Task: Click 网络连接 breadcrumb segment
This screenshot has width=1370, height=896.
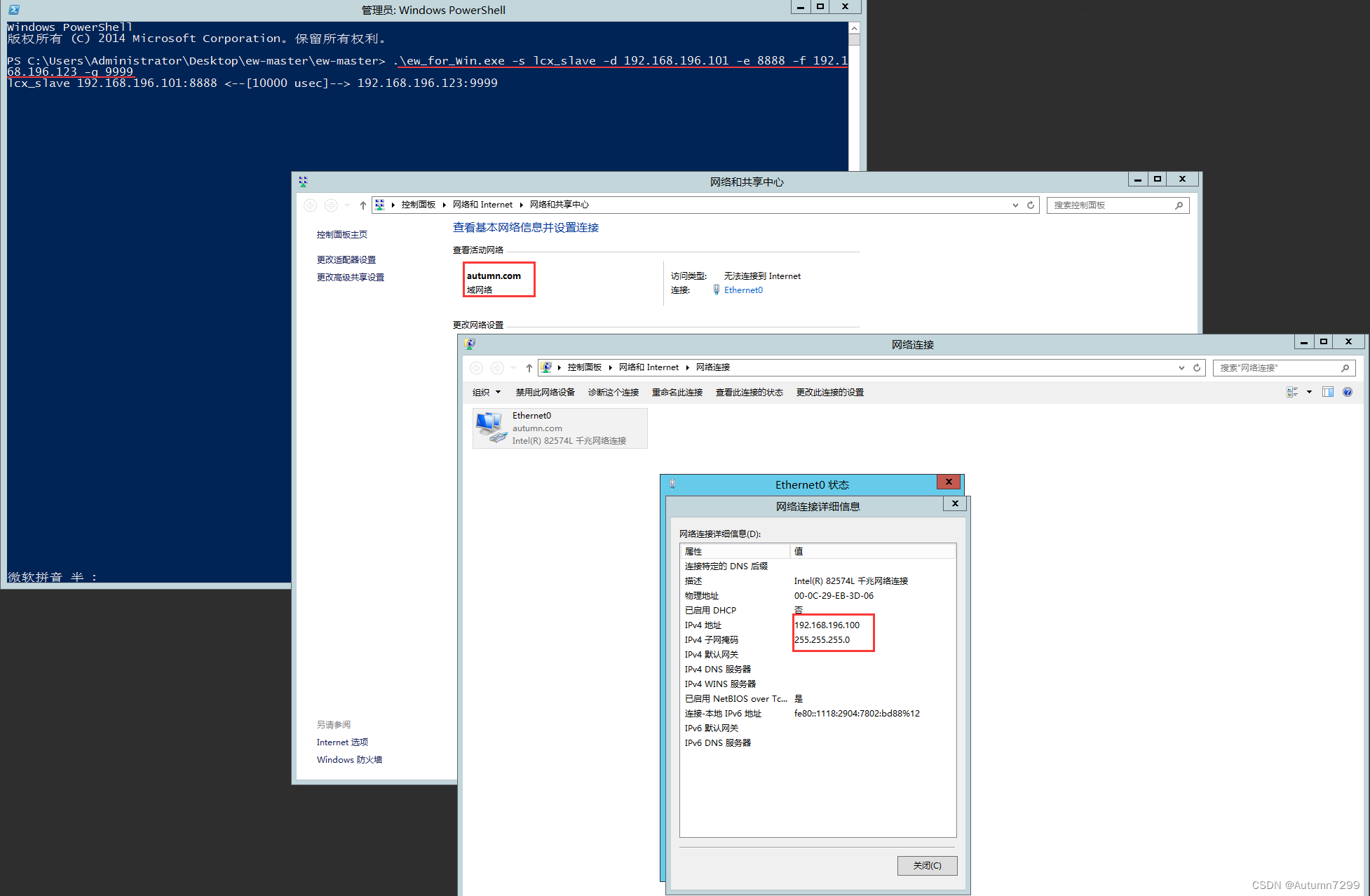Action: 713,367
